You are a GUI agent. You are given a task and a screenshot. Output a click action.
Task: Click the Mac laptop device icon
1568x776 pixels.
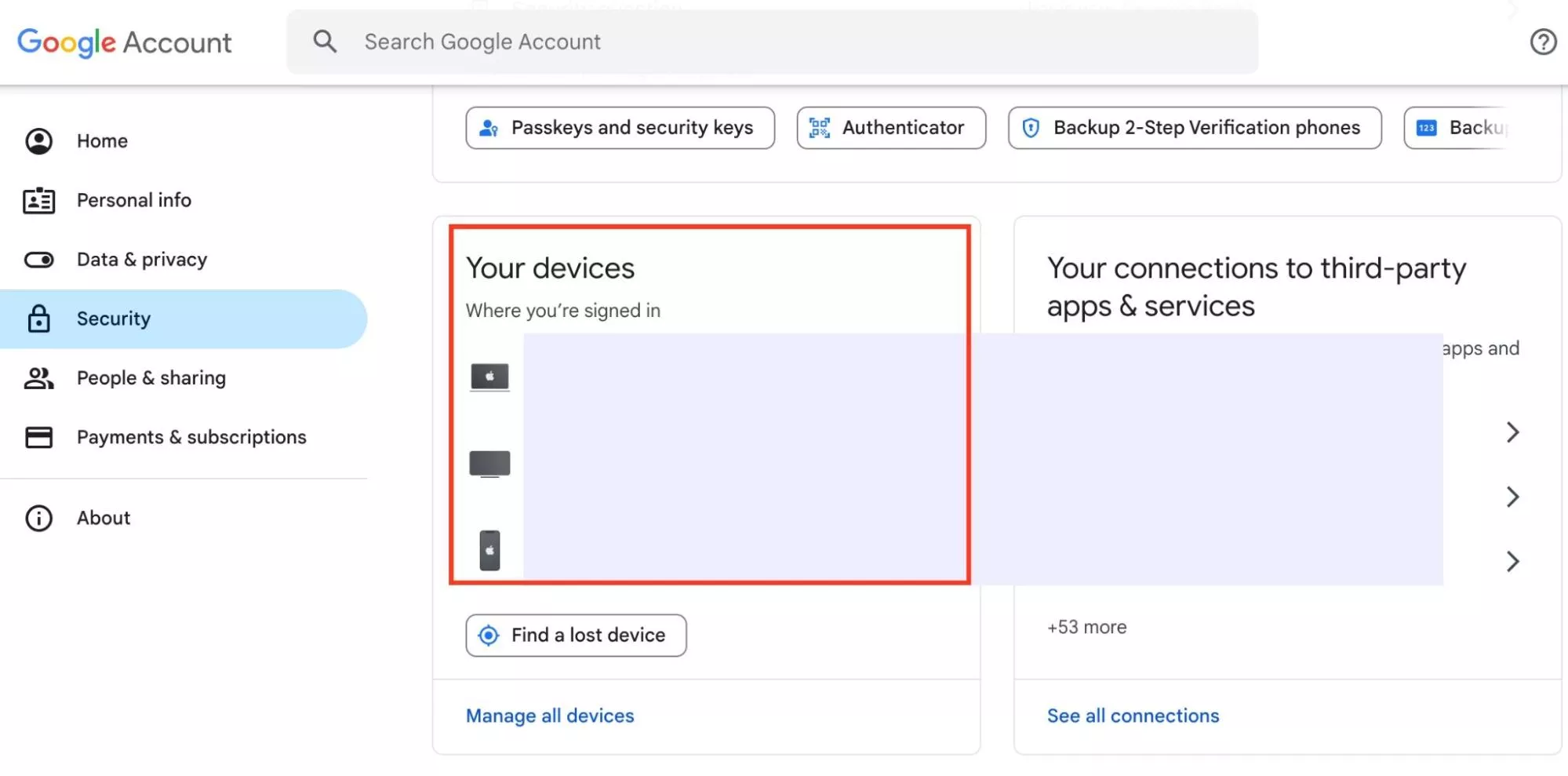[489, 377]
